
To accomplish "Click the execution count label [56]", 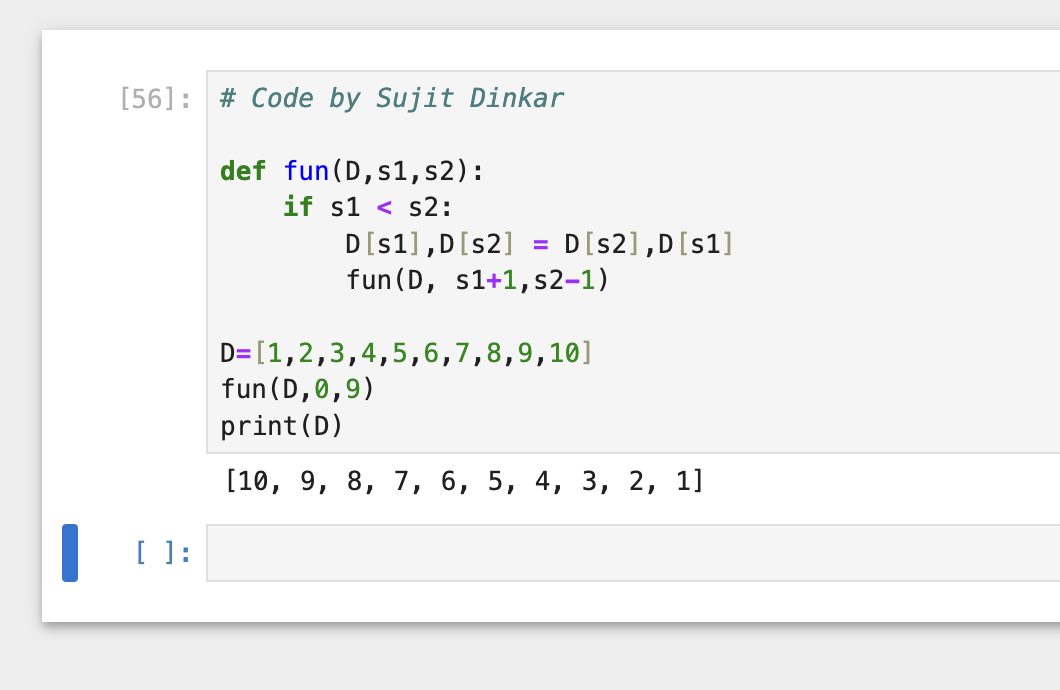I will coord(148,98).
